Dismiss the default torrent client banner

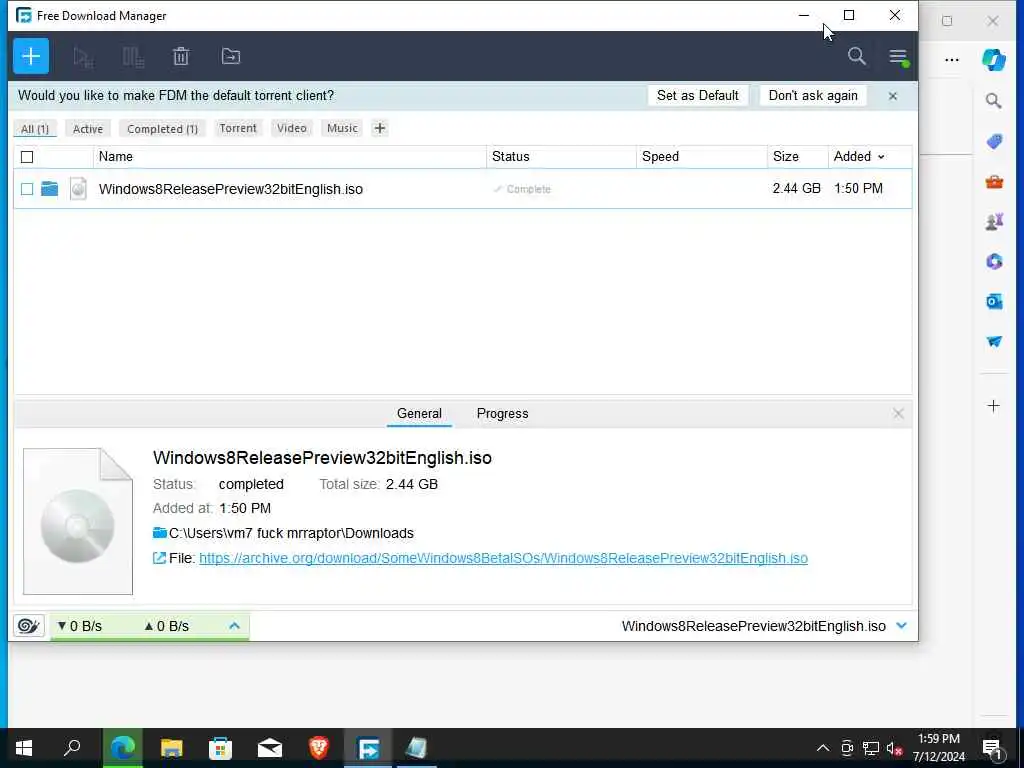pos(893,96)
